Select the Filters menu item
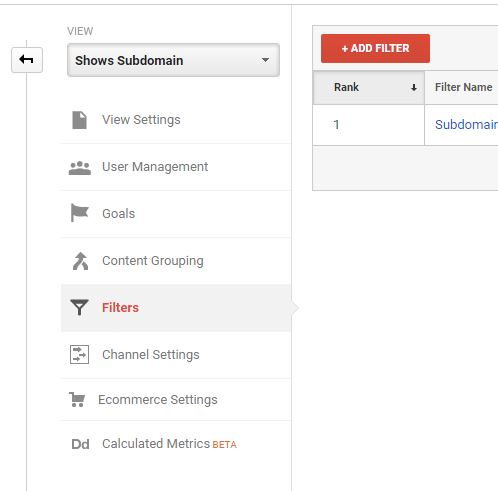The width and height of the screenshot is (498, 491). (176, 308)
